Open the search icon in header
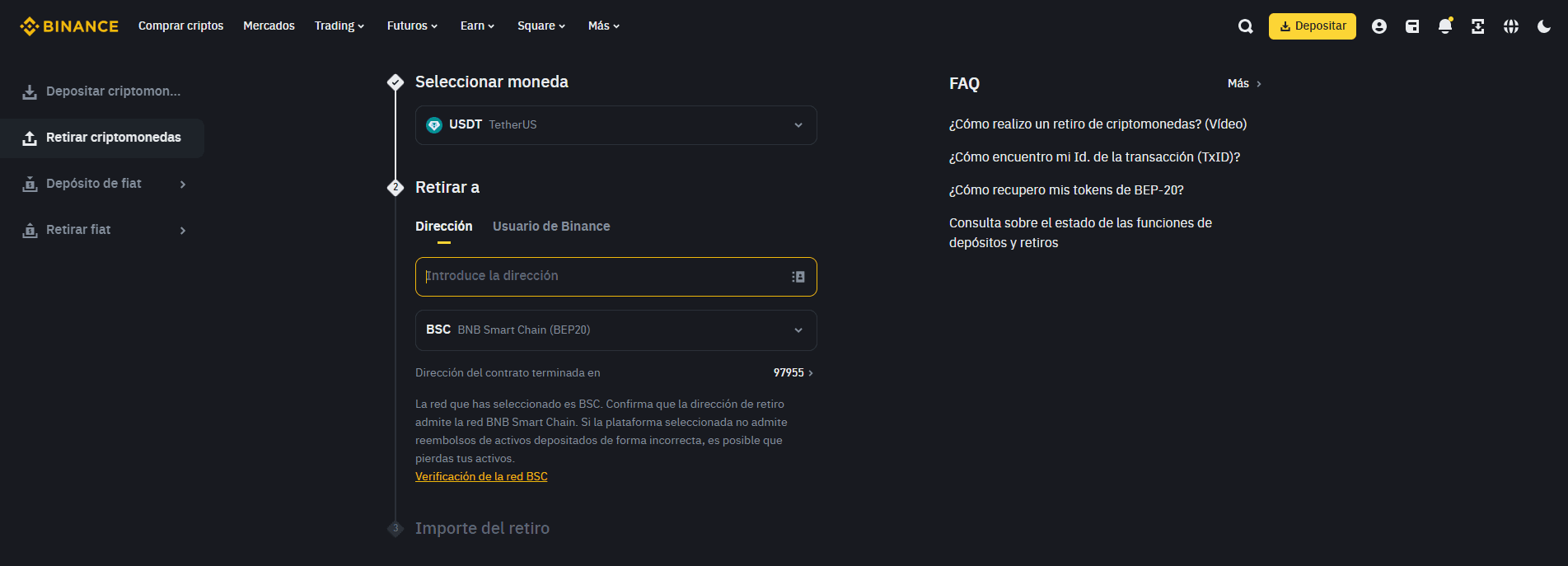 point(1246,26)
